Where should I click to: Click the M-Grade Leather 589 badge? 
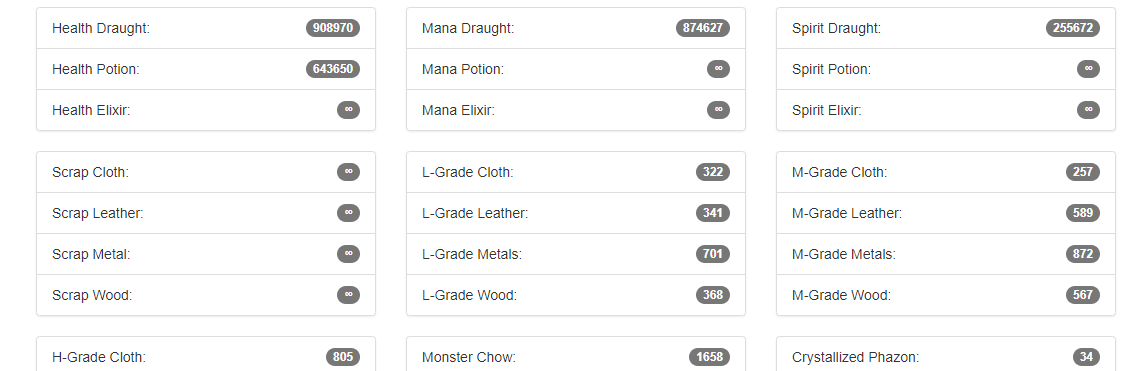tap(1083, 213)
